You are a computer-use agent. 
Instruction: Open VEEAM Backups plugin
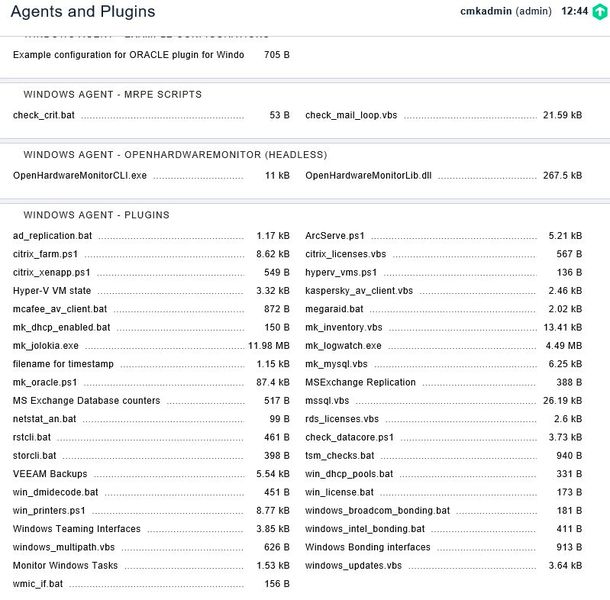(x=50, y=474)
